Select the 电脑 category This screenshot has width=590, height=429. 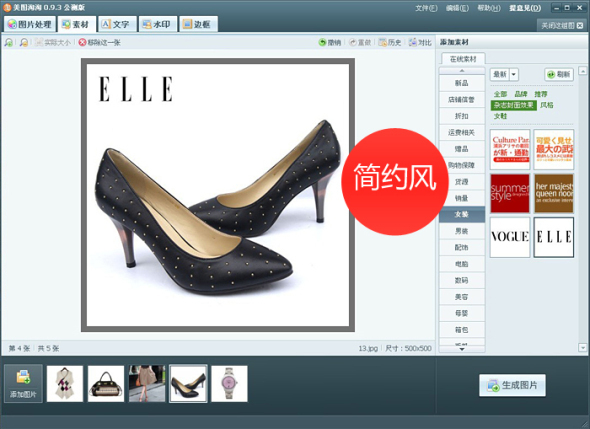(462, 264)
